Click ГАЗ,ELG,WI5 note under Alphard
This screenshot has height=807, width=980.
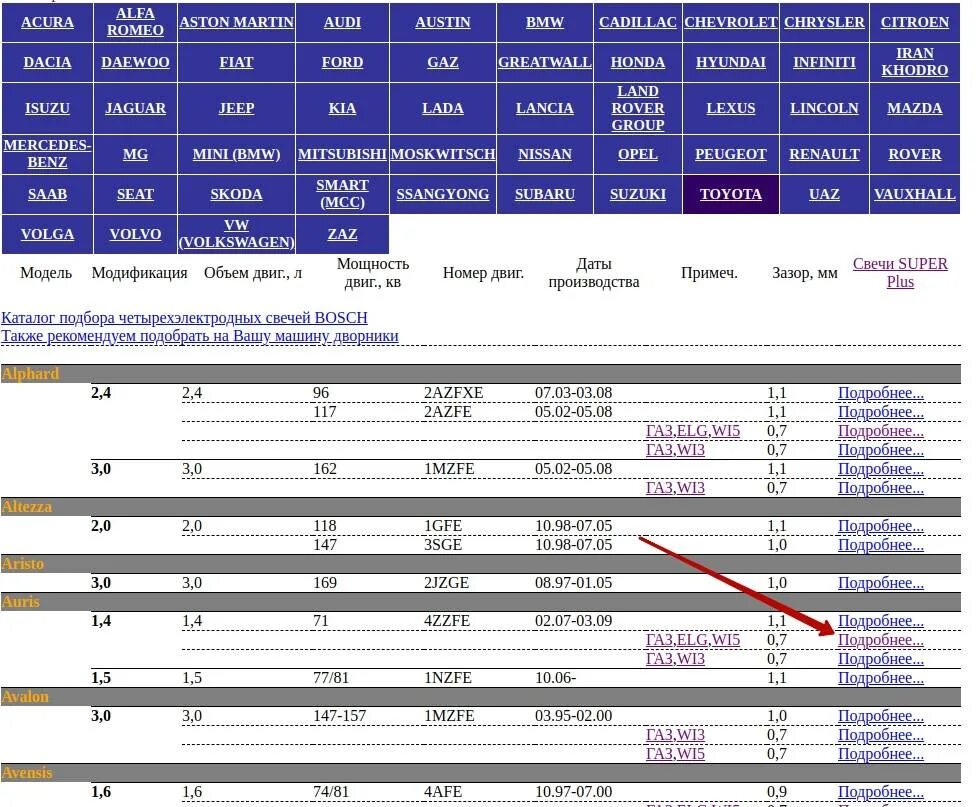(x=692, y=431)
